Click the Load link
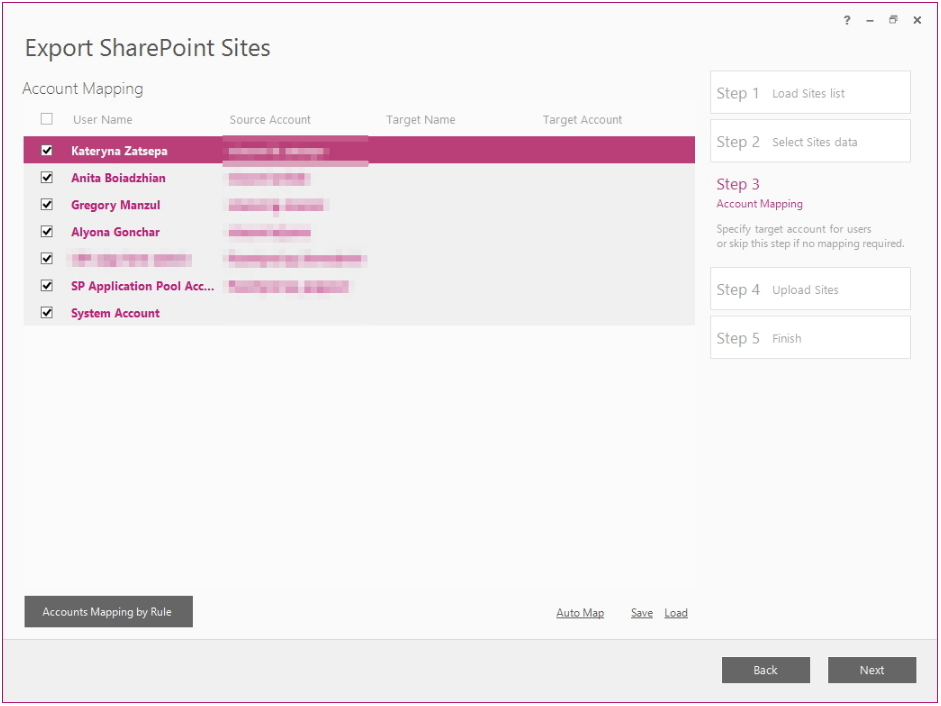The image size is (941, 706). click(676, 613)
